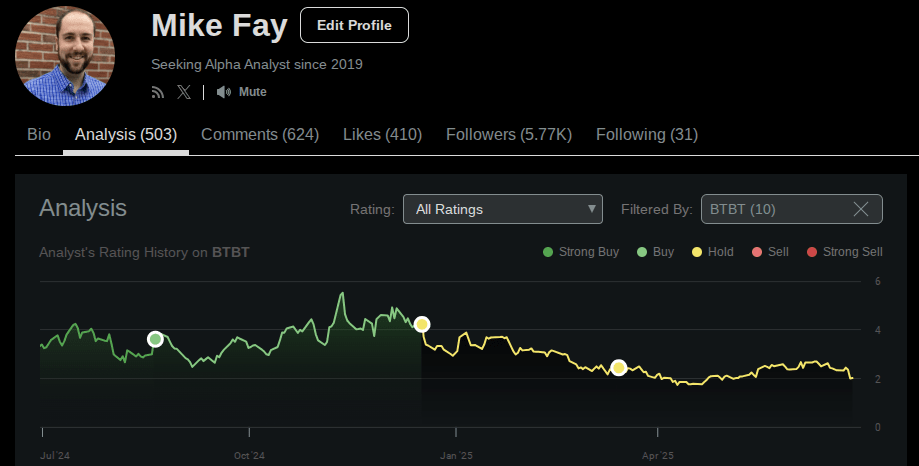Switch to the Bio tab
919x466 pixels.
(39, 134)
